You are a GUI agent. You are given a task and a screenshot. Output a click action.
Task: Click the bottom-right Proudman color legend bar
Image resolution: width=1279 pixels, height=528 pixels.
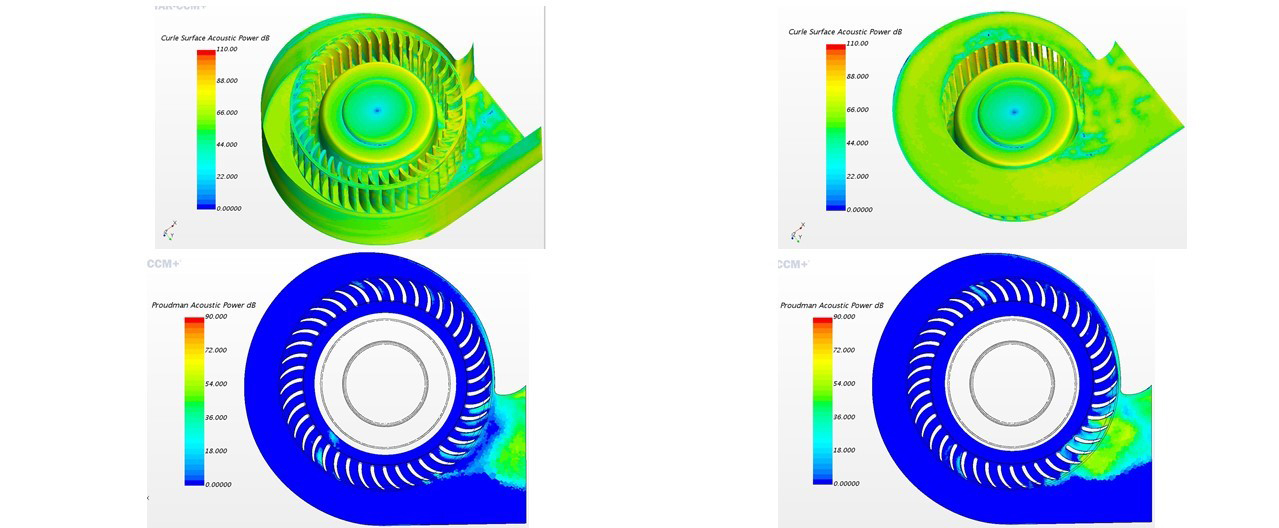click(x=822, y=400)
